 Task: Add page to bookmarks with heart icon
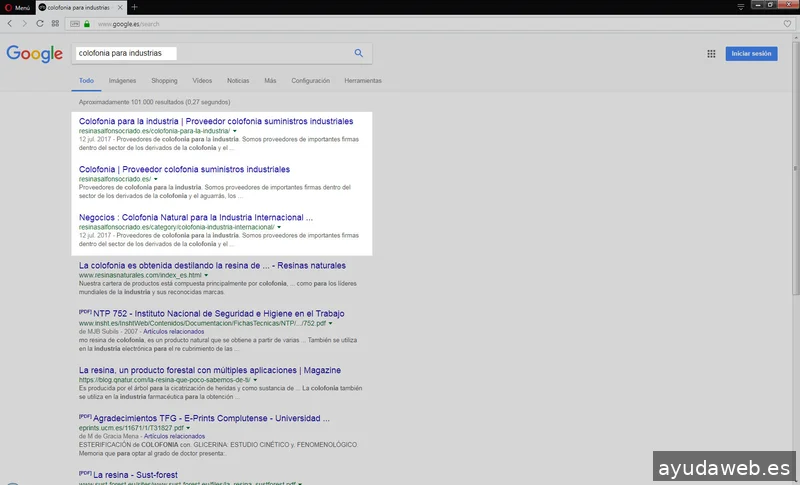tap(787, 24)
